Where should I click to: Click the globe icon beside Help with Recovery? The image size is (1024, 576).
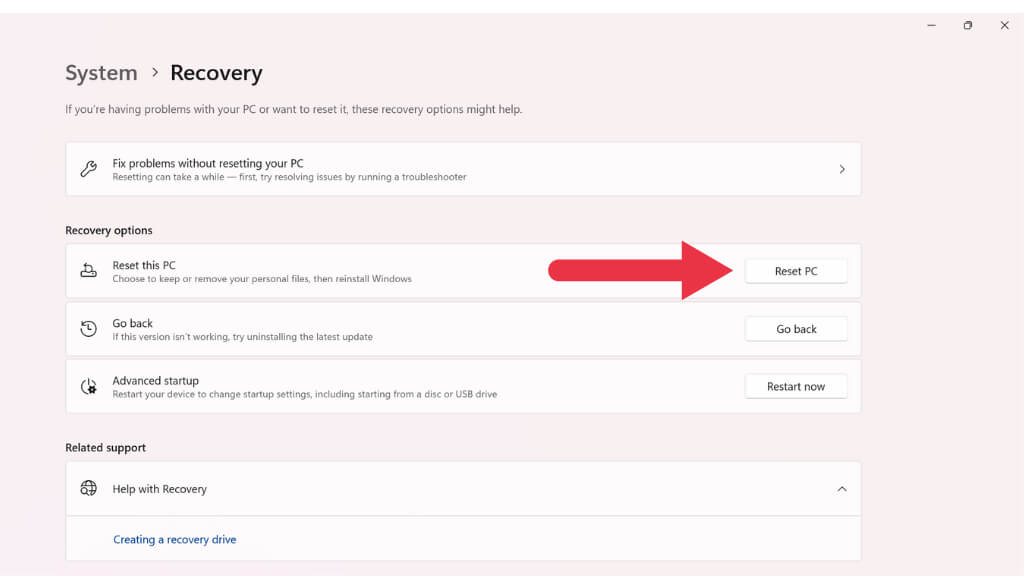click(x=89, y=489)
